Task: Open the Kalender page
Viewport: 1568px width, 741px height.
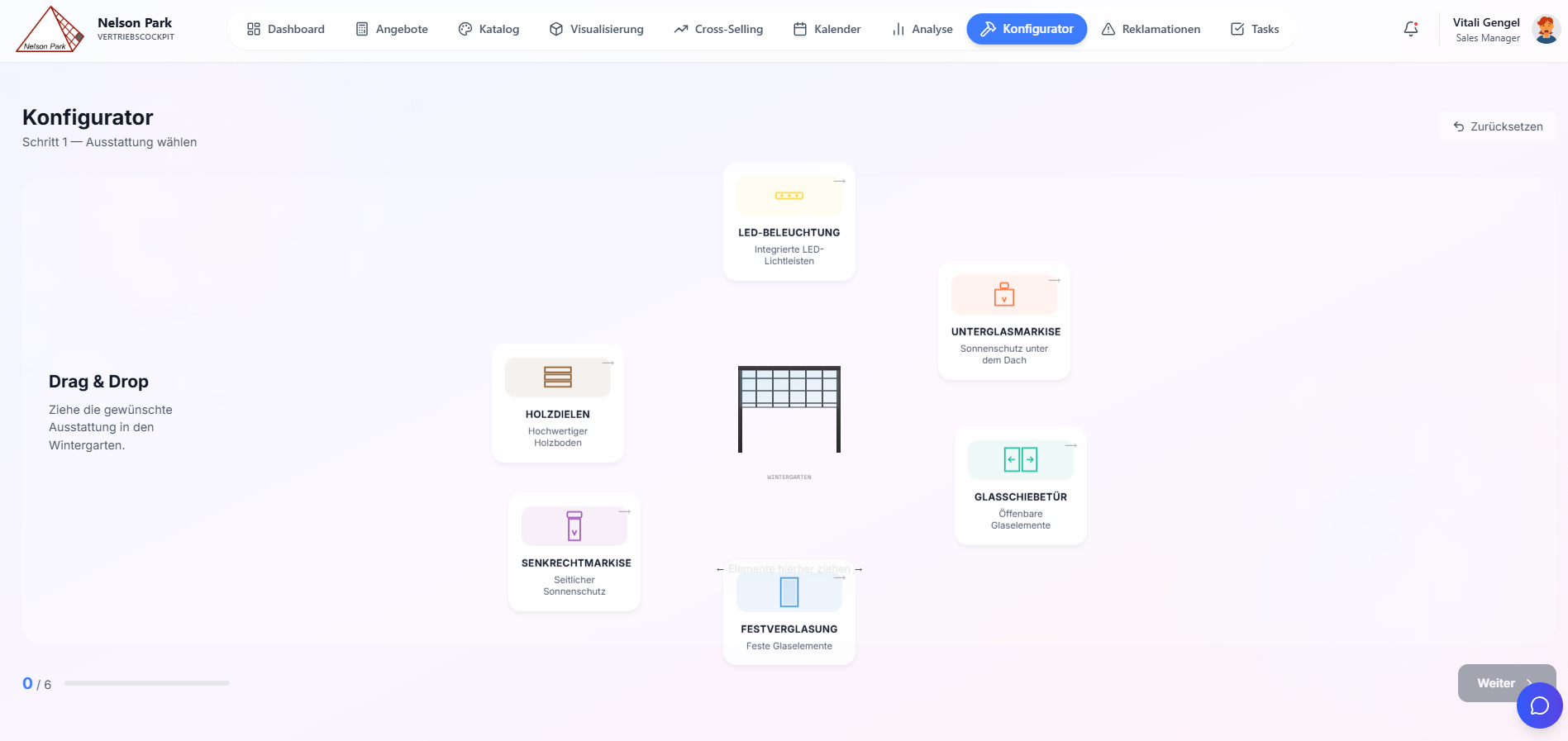Action: coord(827,29)
